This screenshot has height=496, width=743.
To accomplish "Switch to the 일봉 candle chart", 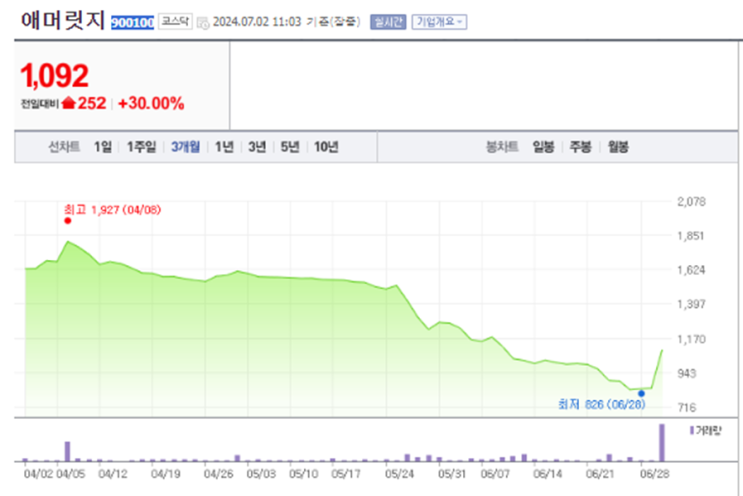I will tap(543, 147).
